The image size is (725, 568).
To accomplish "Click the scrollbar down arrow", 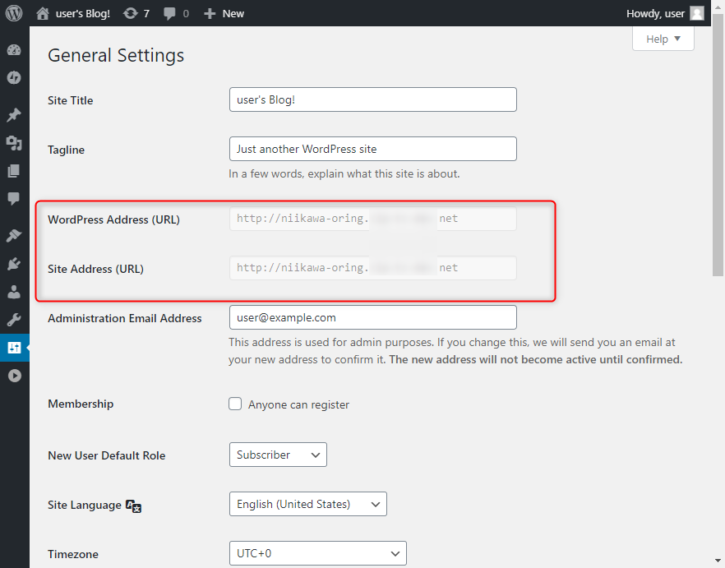I will pyautogui.click(x=718, y=561).
